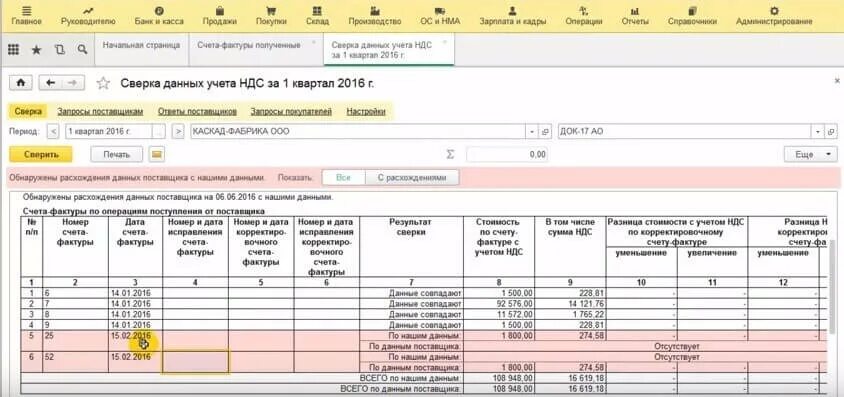Viewport: 844px width, 397px height.
Task: Close the report form with x
Action: (837, 81)
